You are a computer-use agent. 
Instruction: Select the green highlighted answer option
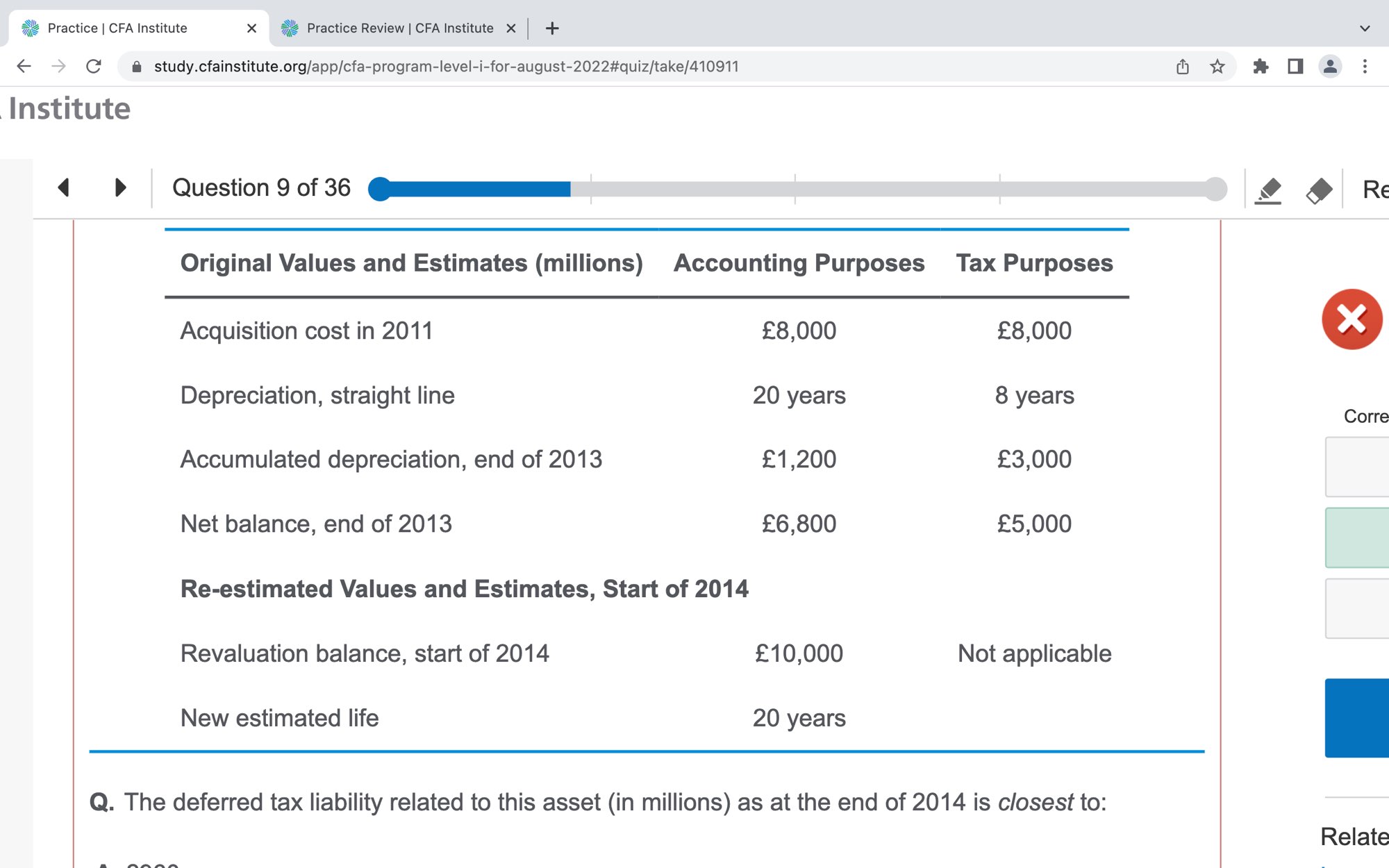[1356, 537]
